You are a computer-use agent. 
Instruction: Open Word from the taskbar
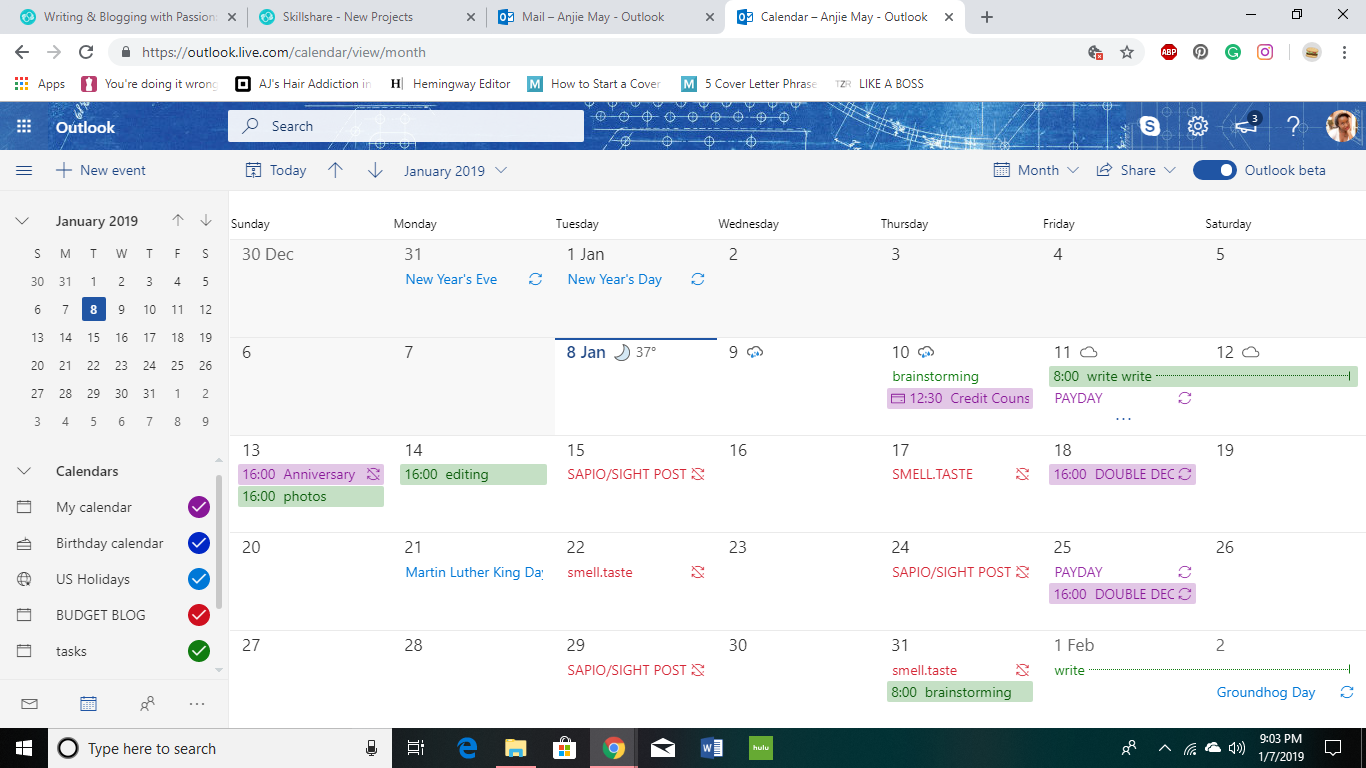click(x=712, y=748)
